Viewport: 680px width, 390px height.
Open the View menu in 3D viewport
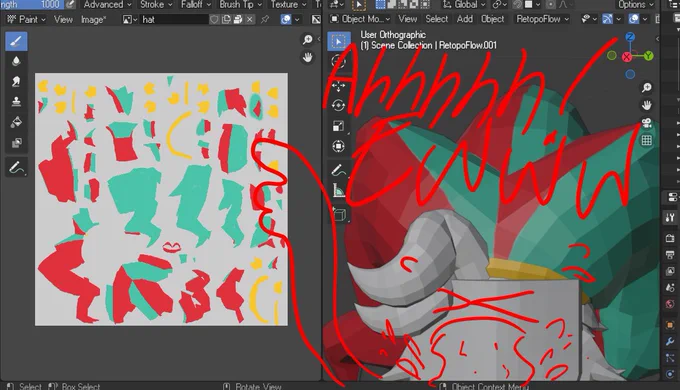click(x=408, y=19)
